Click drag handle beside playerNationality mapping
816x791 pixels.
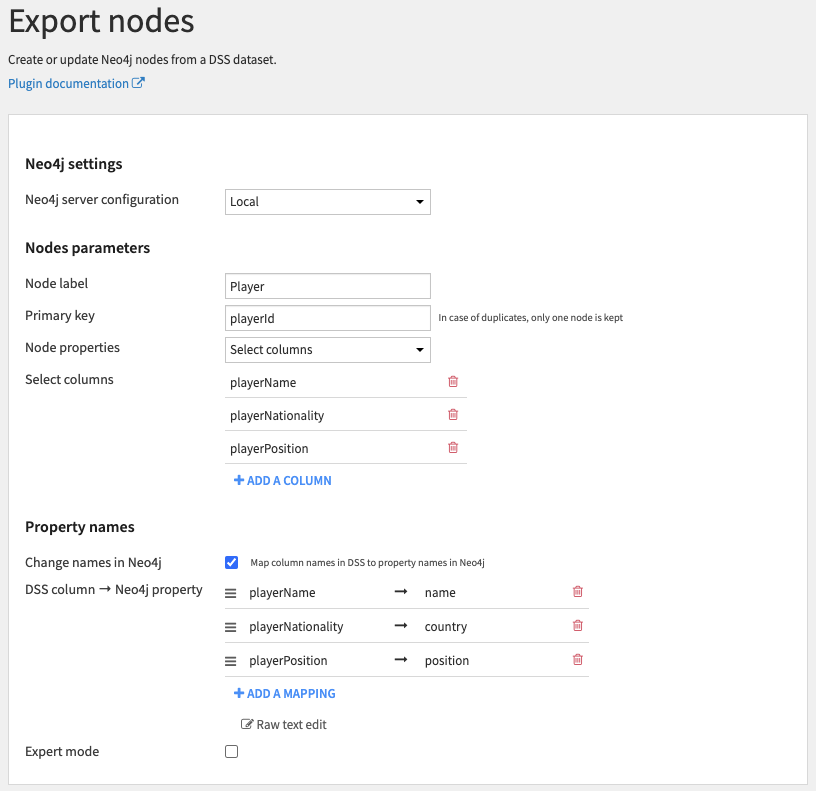(231, 627)
